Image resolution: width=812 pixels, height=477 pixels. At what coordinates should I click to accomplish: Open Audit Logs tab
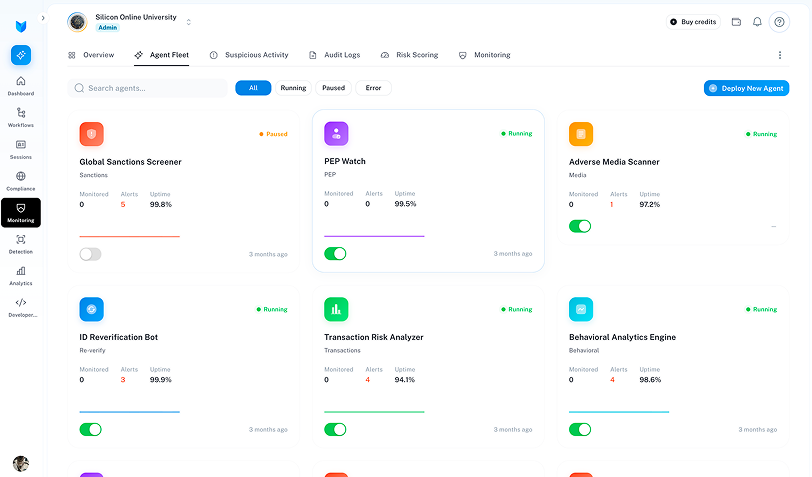[x=335, y=55]
